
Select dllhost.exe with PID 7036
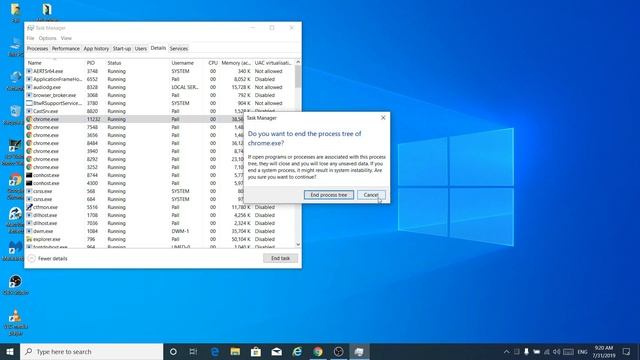[160, 223]
